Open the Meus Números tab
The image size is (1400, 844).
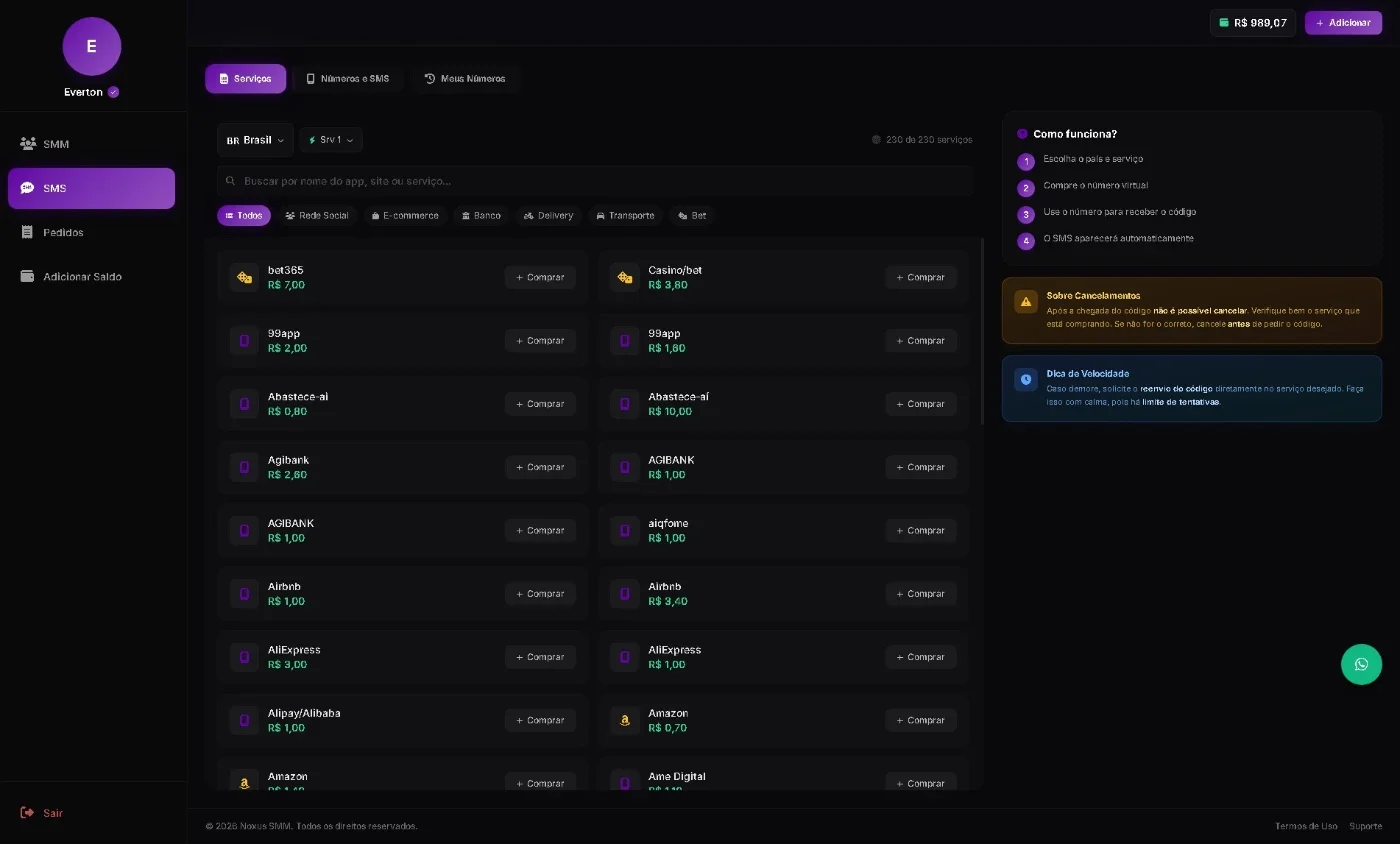(x=465, y=79)
